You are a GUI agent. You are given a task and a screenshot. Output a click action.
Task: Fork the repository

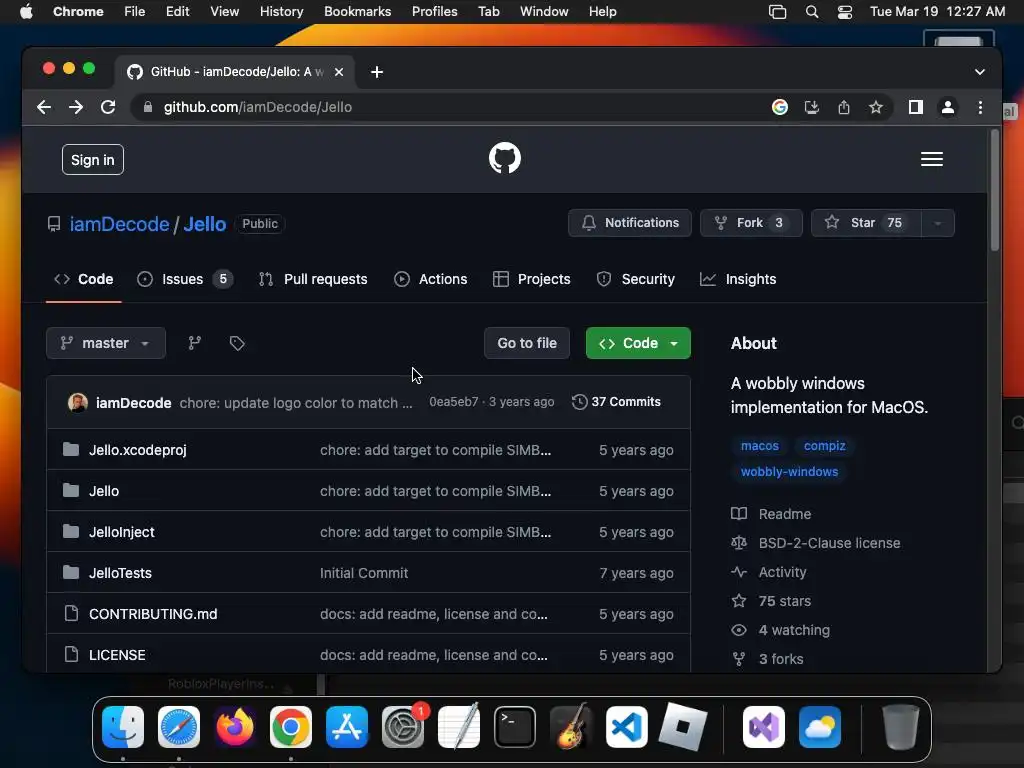click(x=751, y=223)
